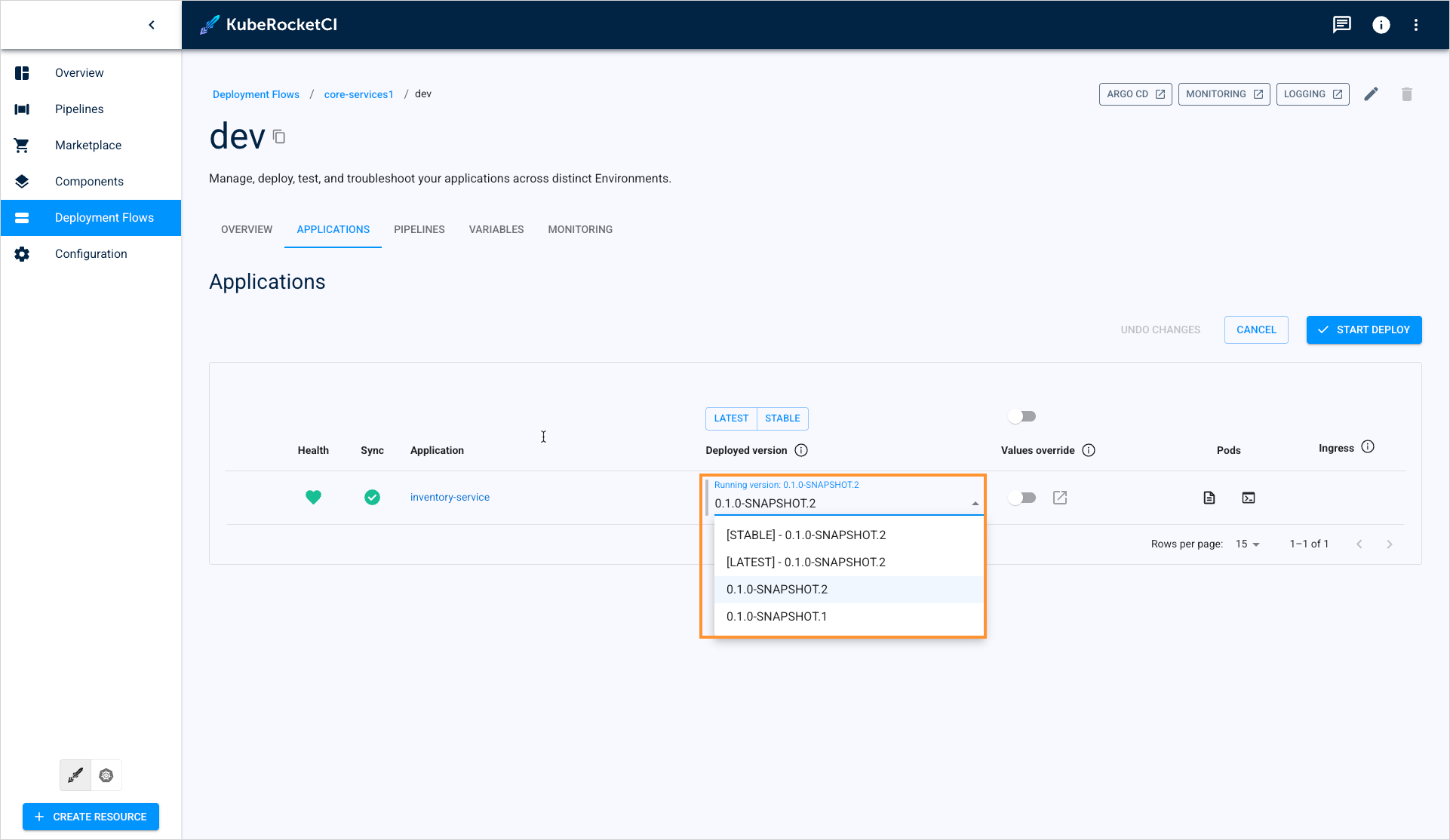
Task: Copy the dev name icon
Action: [x=279, y=137]
